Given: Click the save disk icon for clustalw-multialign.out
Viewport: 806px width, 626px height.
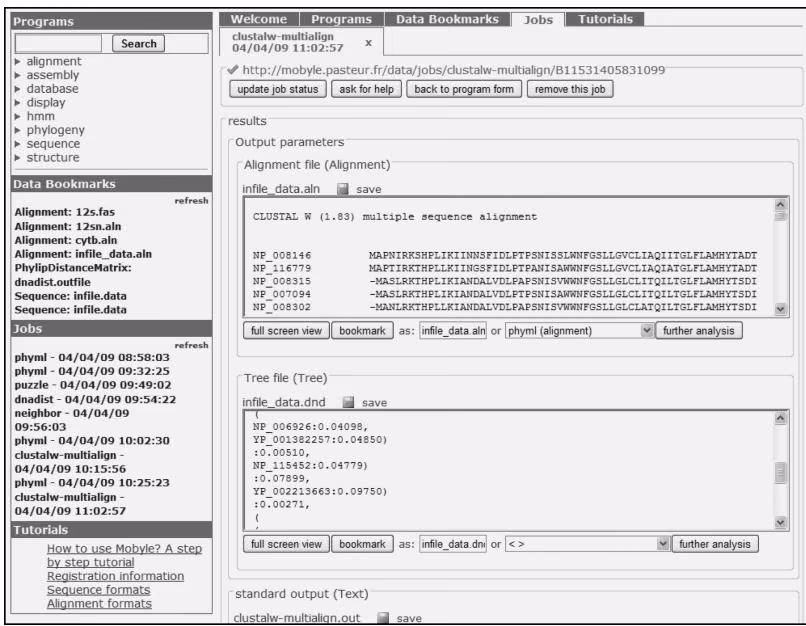Looking at the screenshot, I should 383,618.
